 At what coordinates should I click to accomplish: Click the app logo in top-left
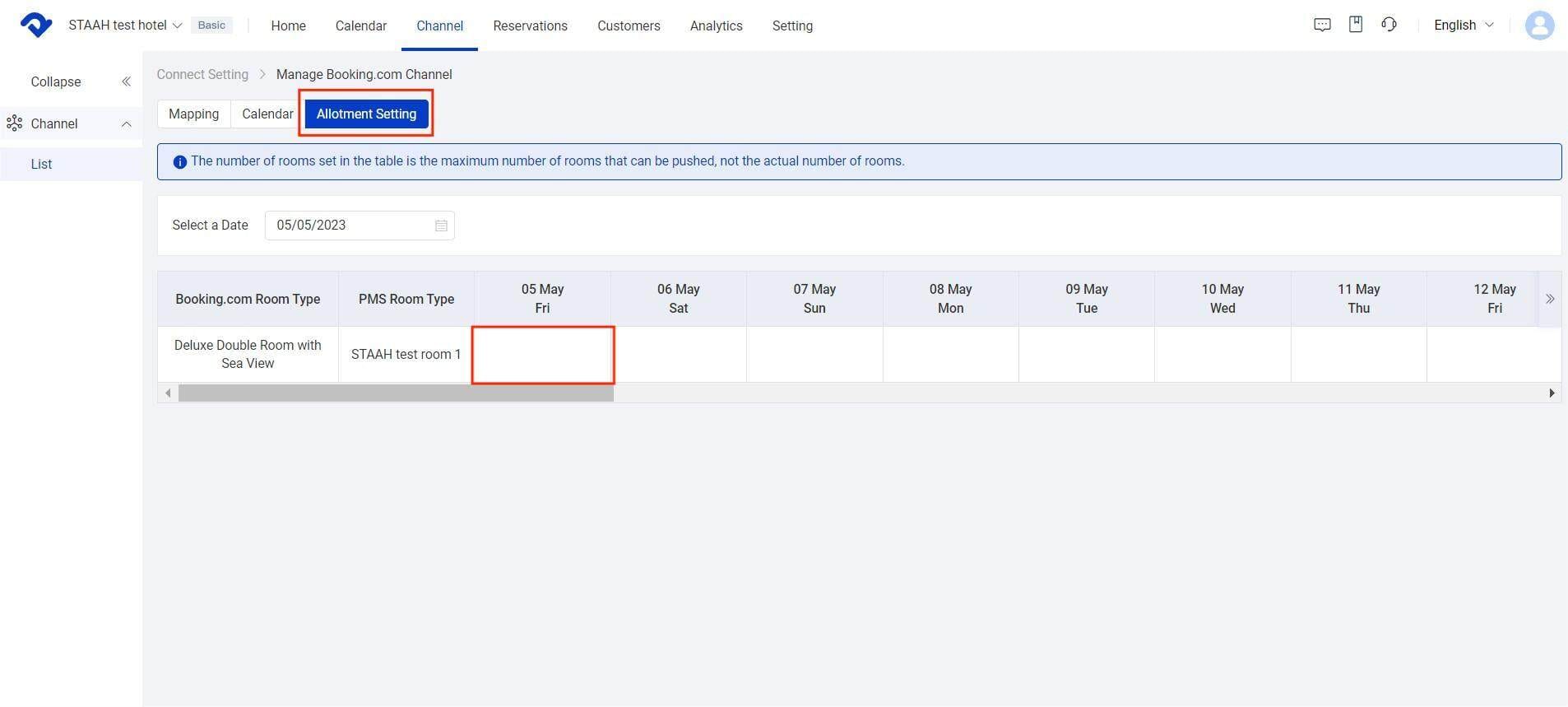pyautogui.click(x=35, y=25)
